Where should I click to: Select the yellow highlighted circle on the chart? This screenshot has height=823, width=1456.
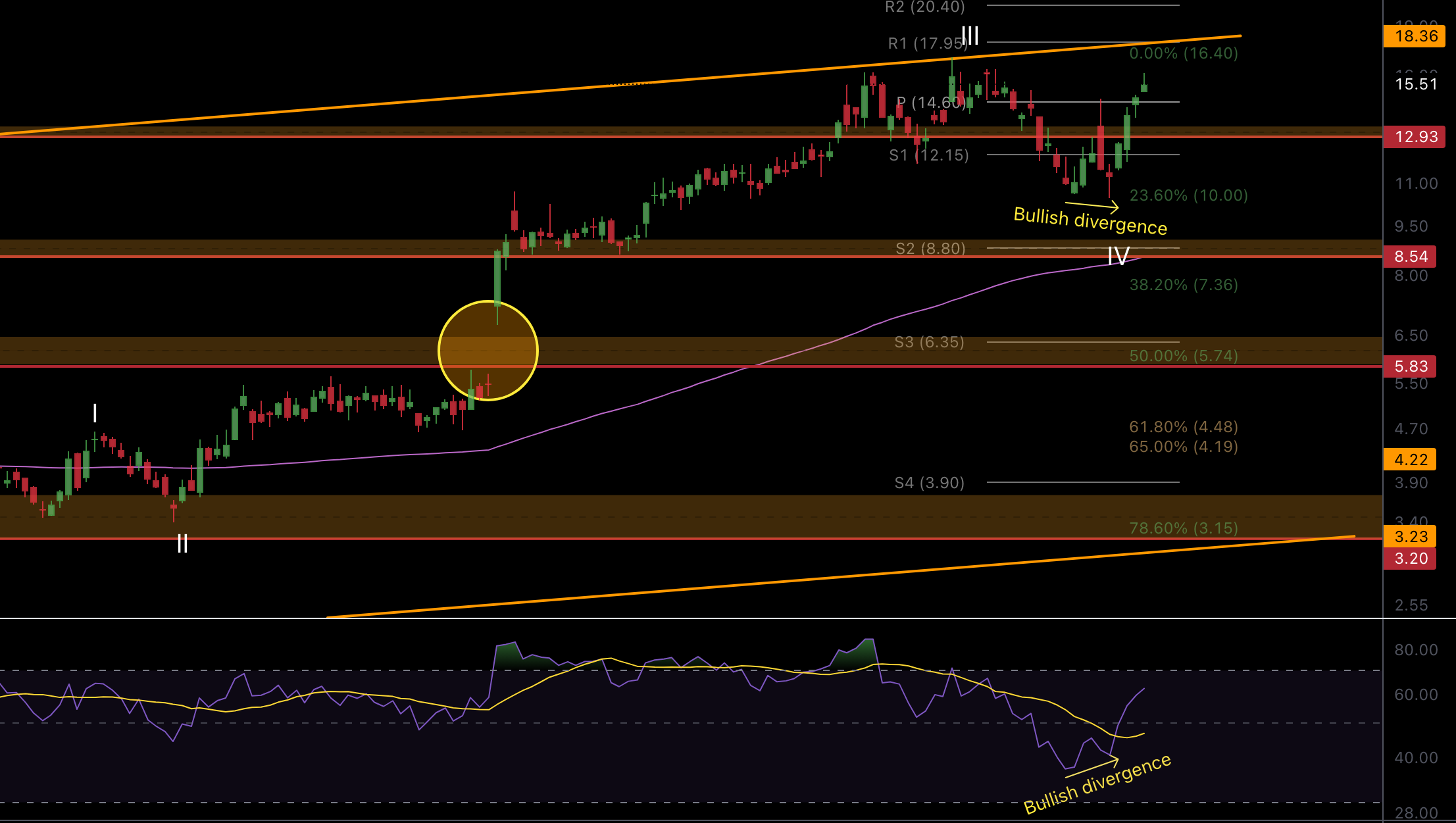(x=488, y=351)
